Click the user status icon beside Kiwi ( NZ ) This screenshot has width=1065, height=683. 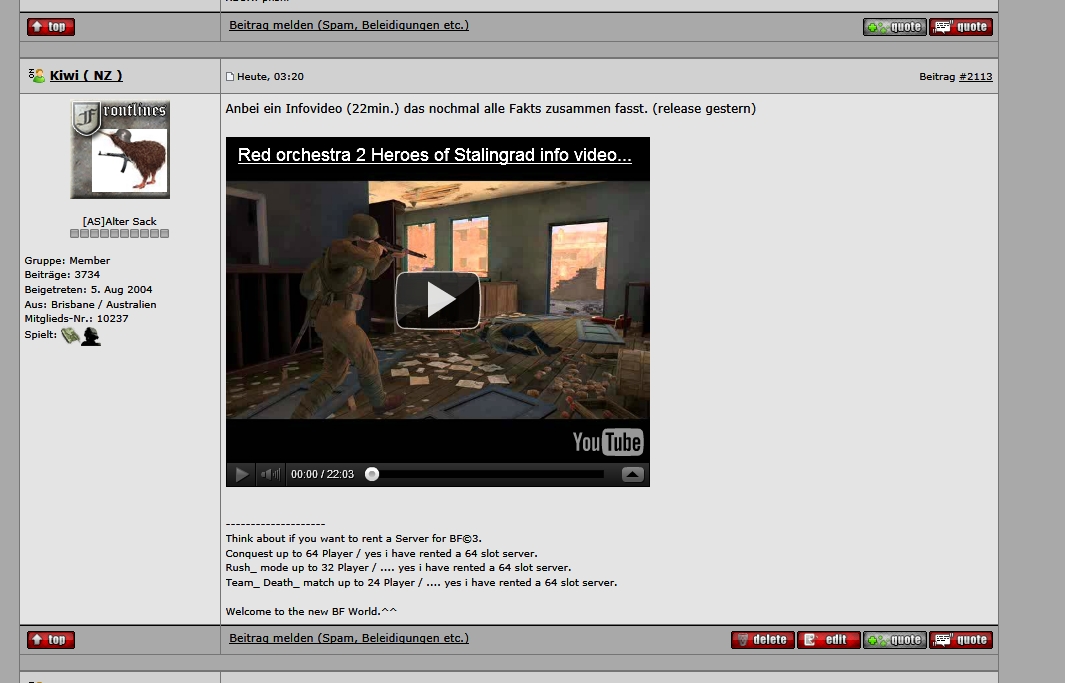coord(37,75)
